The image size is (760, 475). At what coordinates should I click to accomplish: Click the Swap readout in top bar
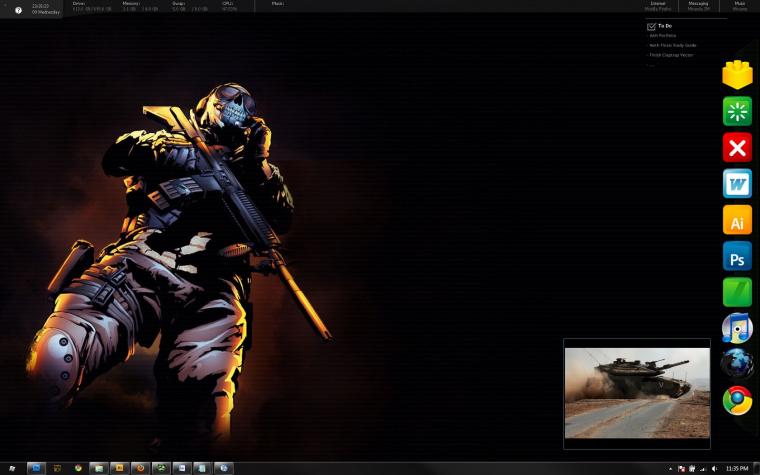tap(190, 6)
